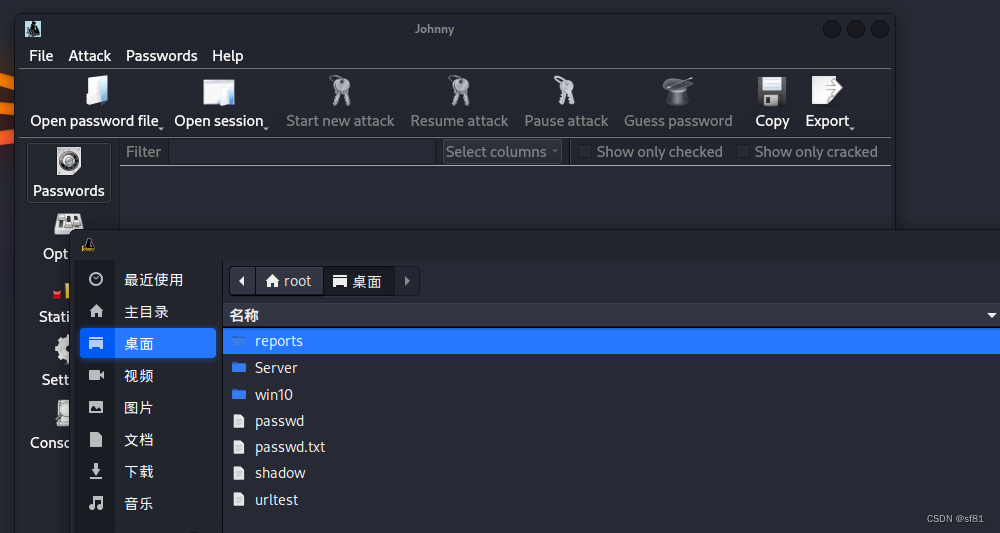The width and height of the screenshot is (1000, 533).
Task: Select 桌面 in the places sidebar
Action: (x=148, y=343)
